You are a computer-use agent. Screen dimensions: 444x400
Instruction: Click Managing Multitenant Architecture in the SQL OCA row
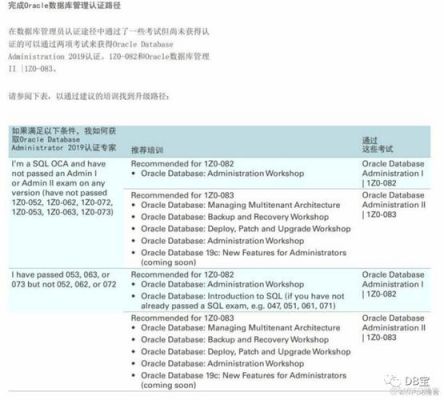240,205
